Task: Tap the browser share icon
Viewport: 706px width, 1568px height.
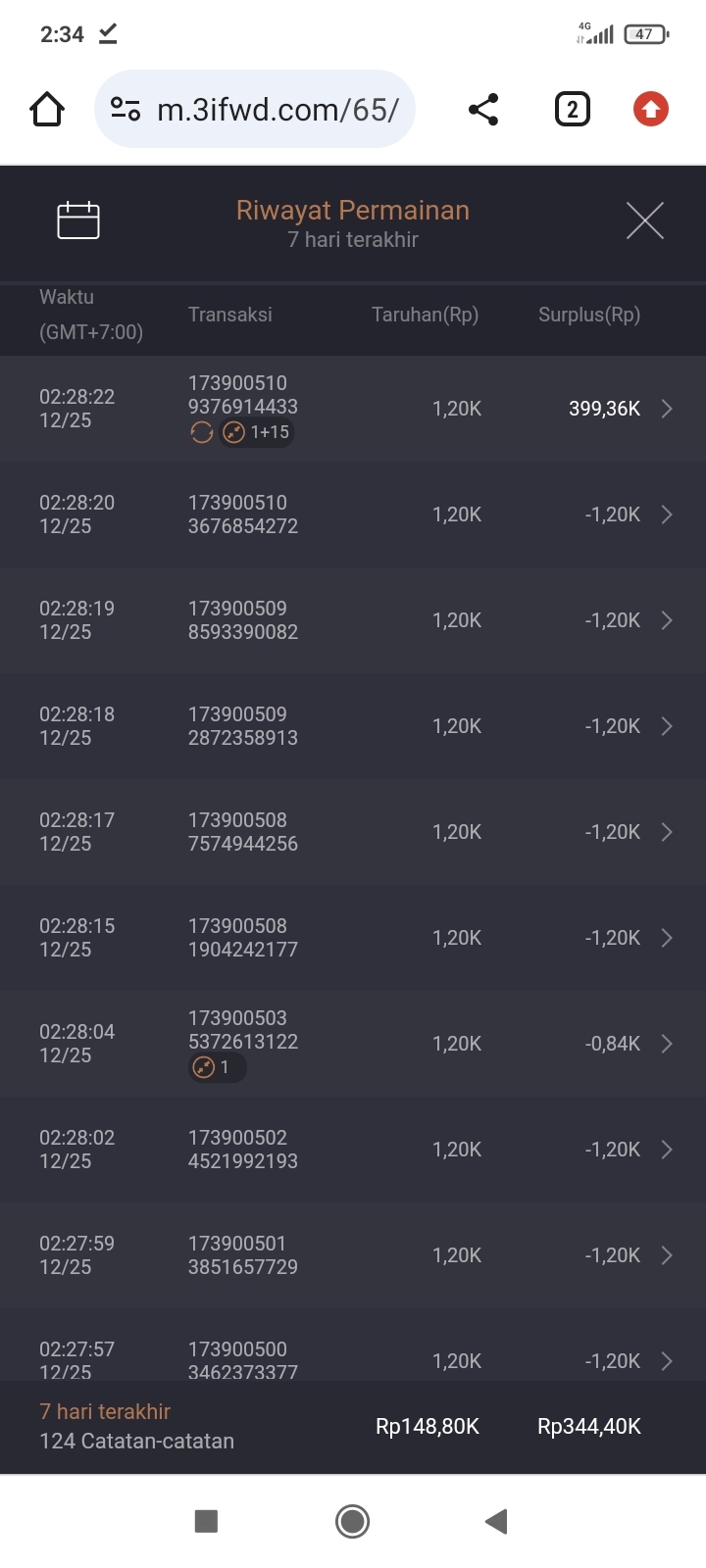Action: click(483, 109)
